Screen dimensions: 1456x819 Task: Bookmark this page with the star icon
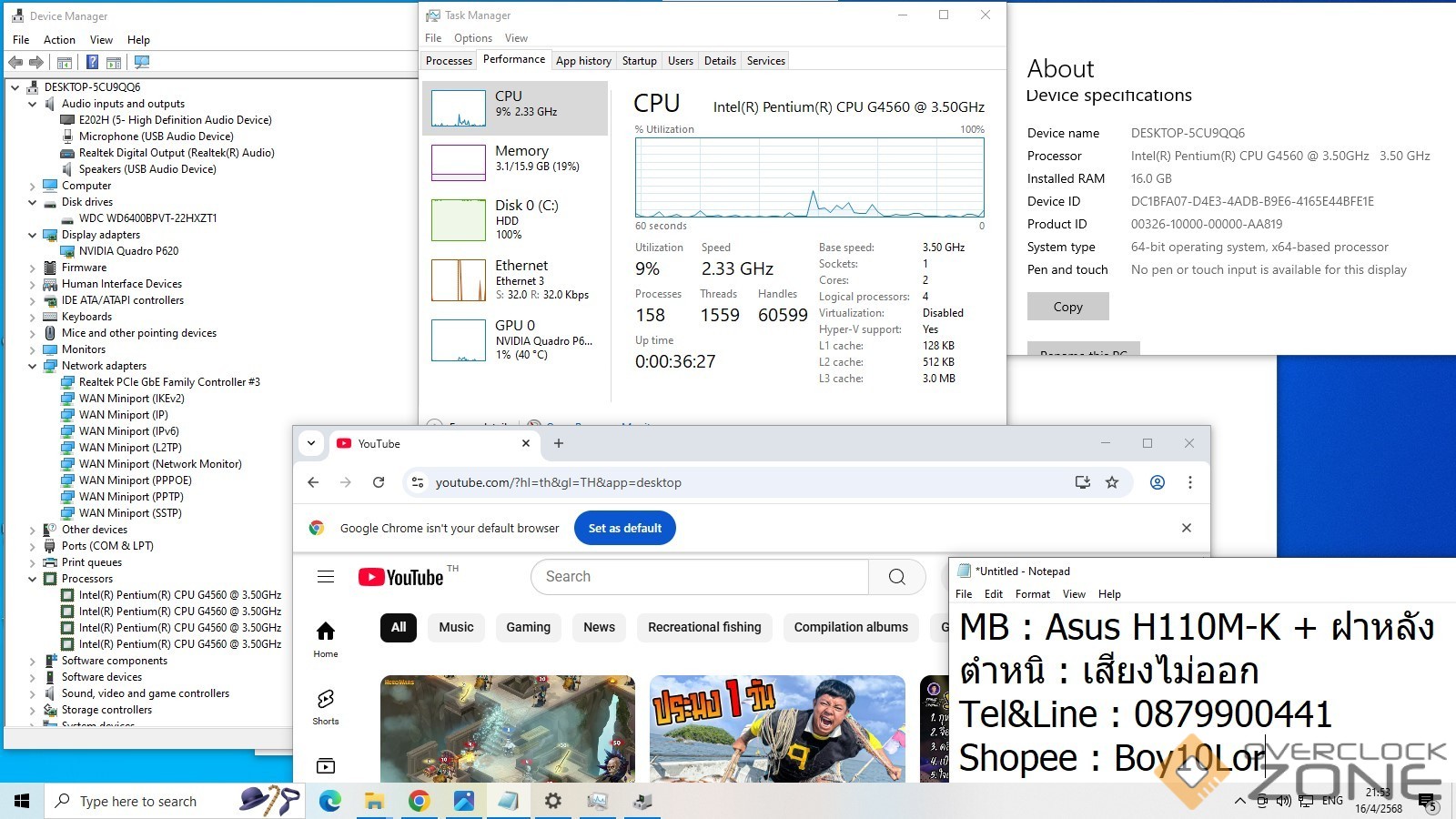coord(1112,482)
